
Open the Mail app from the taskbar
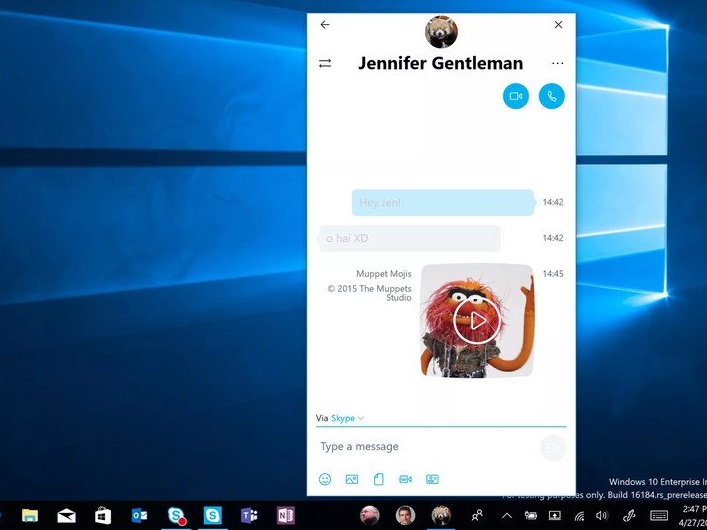click(66, 516)
